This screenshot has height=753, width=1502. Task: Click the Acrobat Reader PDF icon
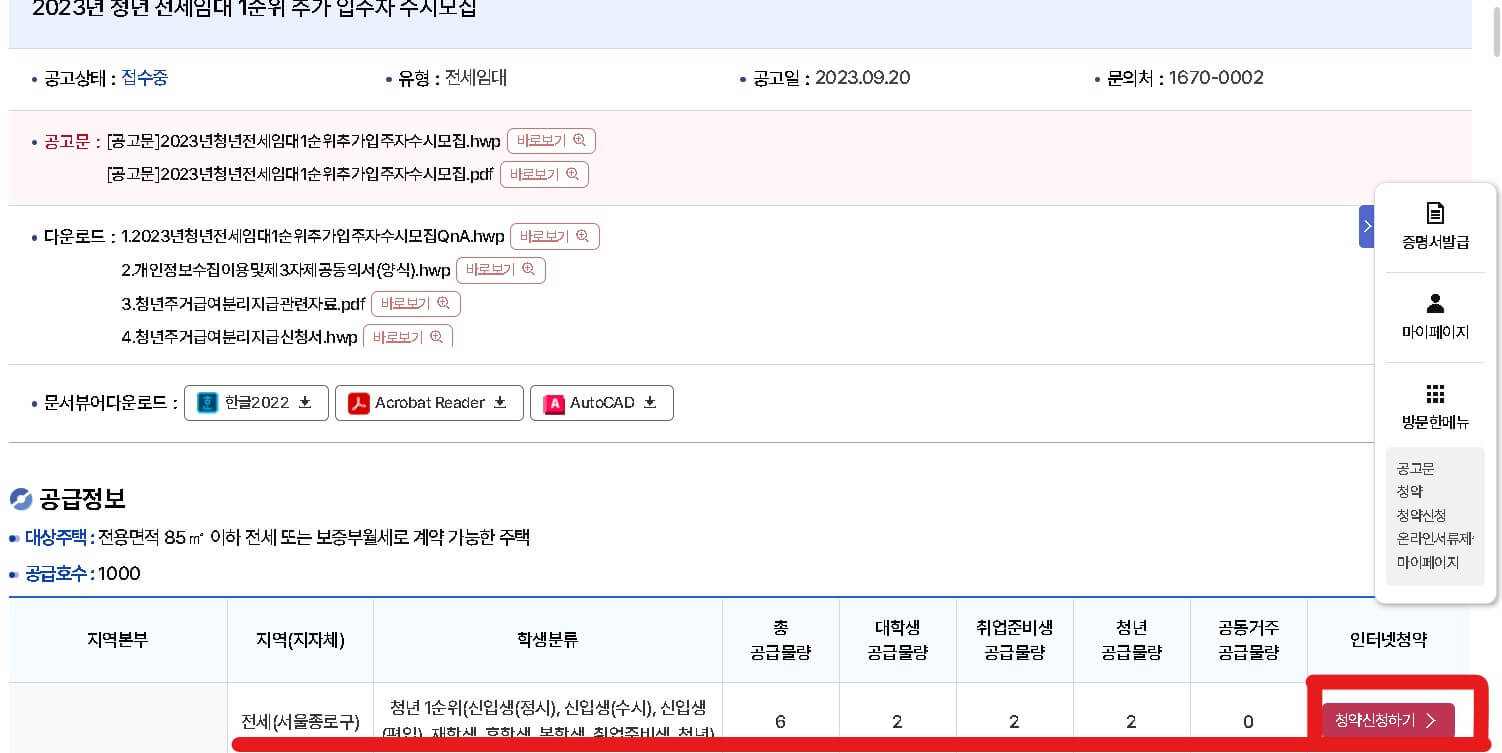358,403
